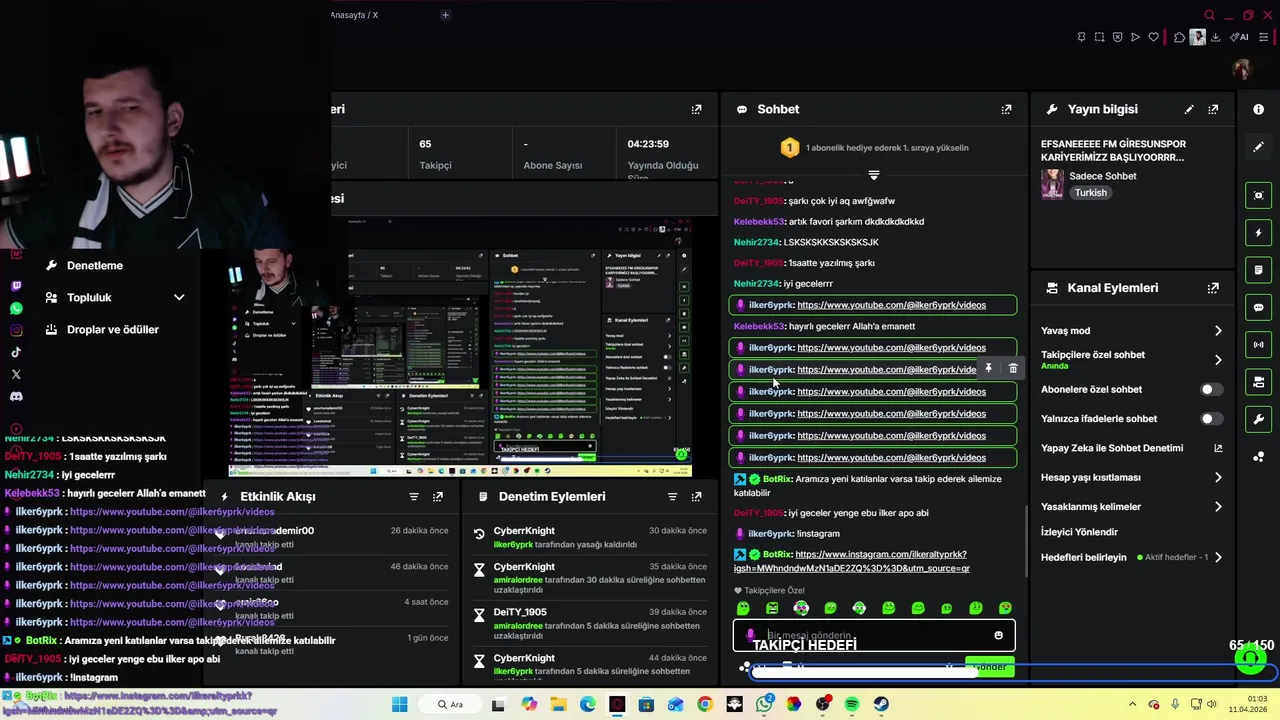
Task: Click the chat message input field
Action: (x=874, y=635)
